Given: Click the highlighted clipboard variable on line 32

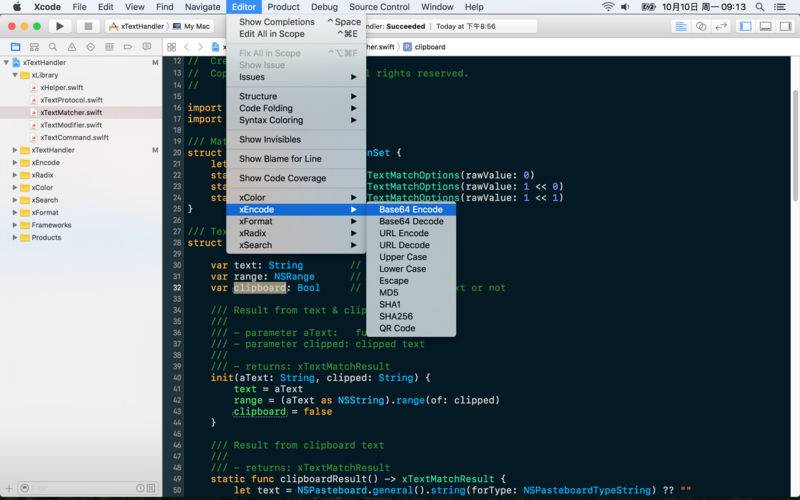Looking at the screenshot, I should tap(260, 288).
